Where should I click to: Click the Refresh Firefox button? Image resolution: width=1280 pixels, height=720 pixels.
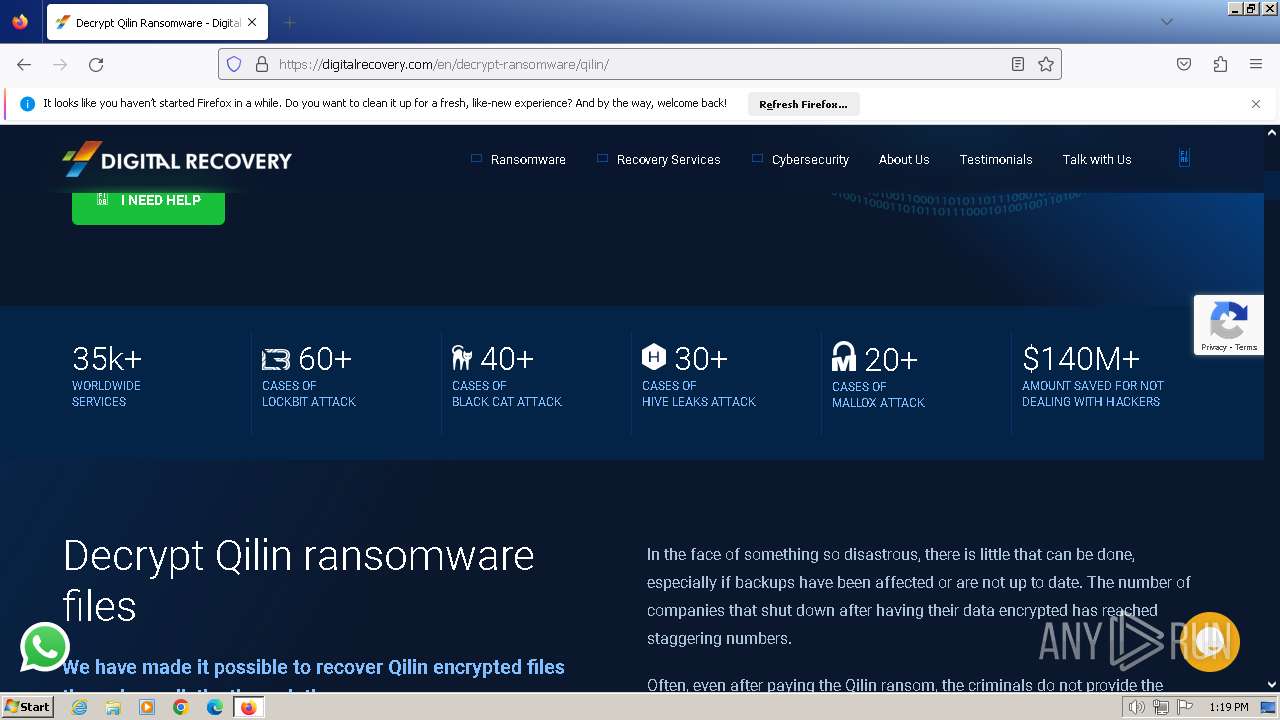click(x=803, y=104)
